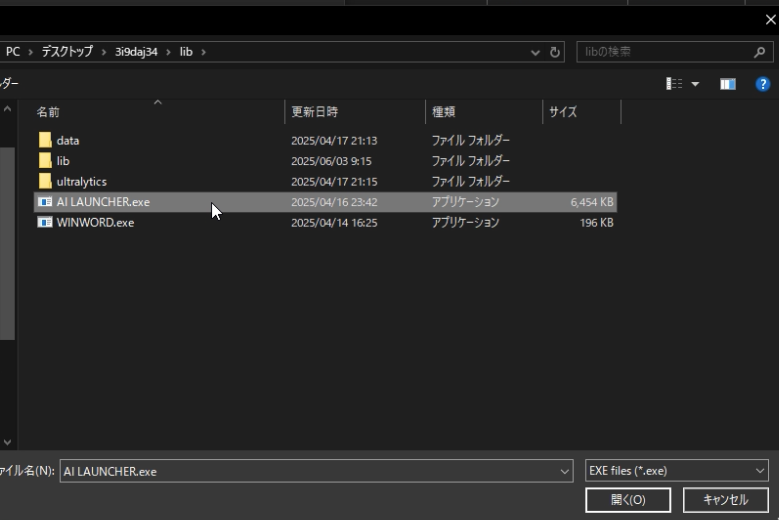Click the キャンセル button
779x520 pixels.
[725, 500]
